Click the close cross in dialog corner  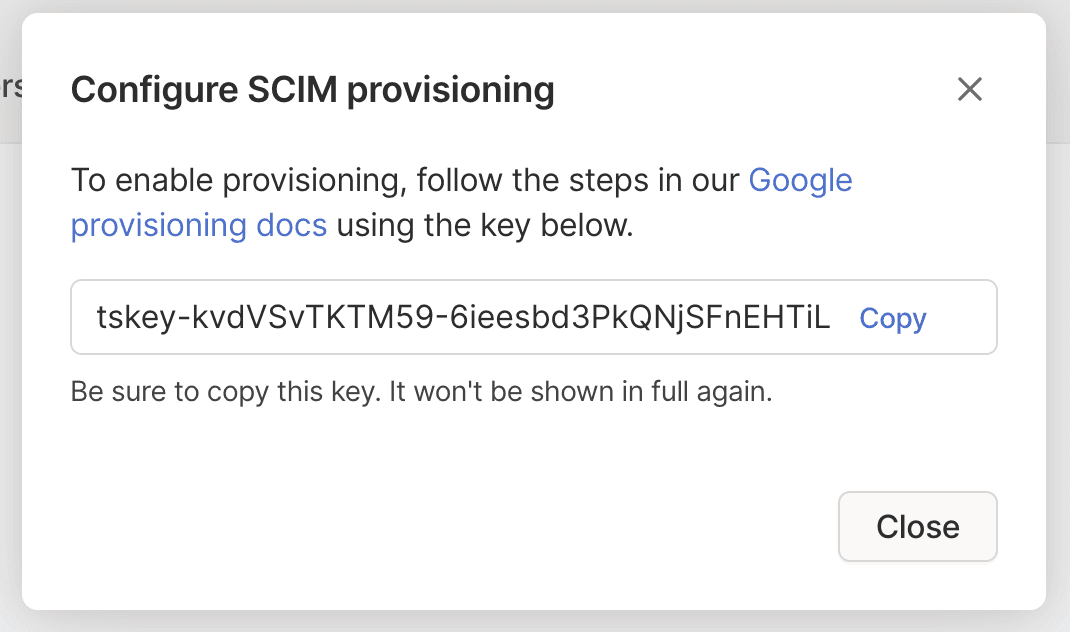969,90
